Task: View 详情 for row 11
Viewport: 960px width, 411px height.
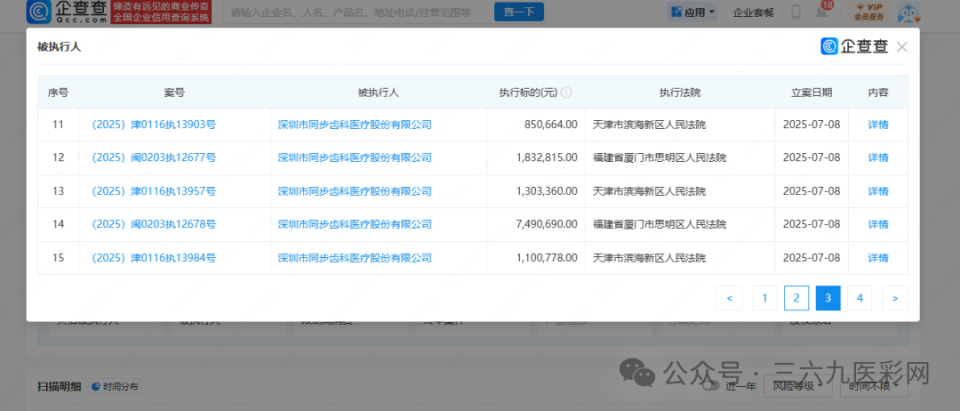Action: 878,124
